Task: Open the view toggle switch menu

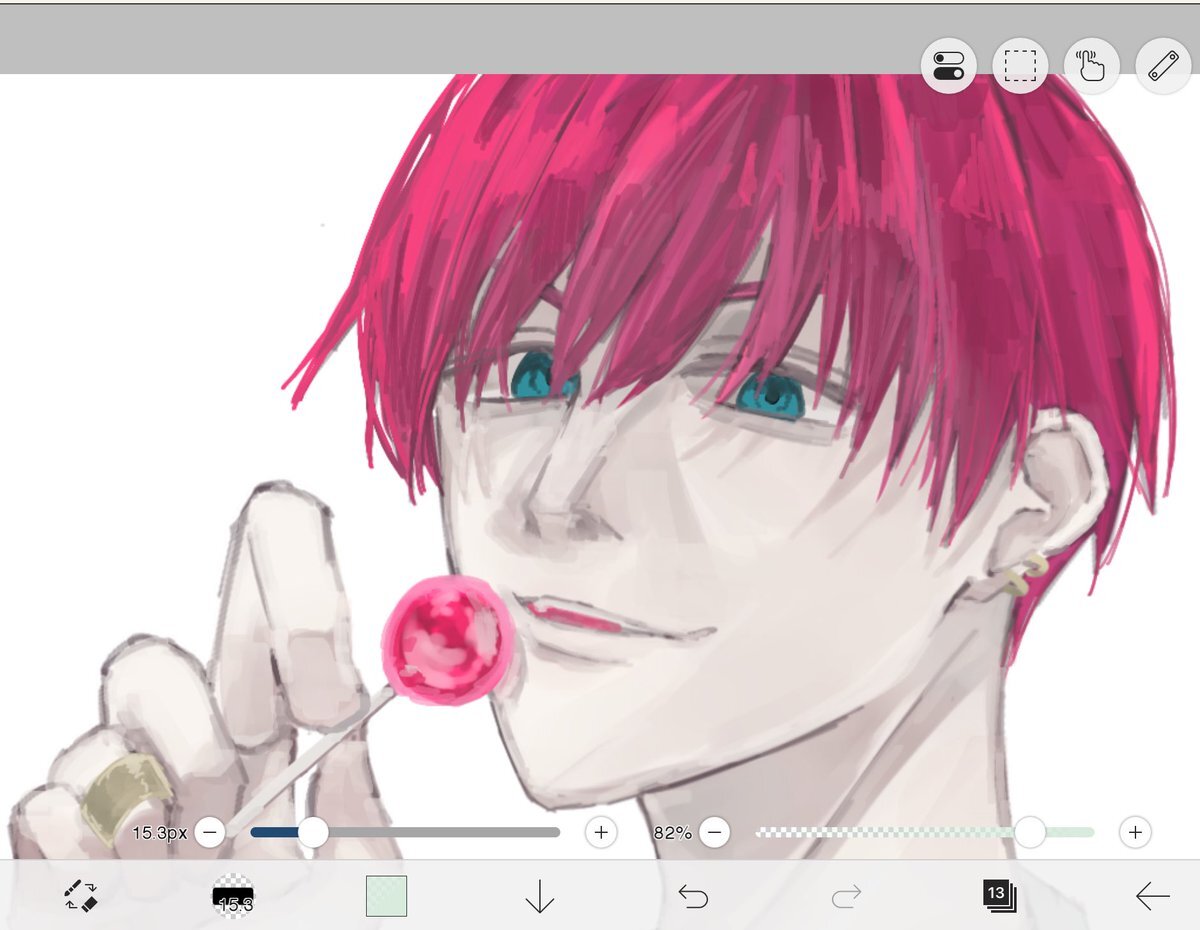Action: click(948, 66)
